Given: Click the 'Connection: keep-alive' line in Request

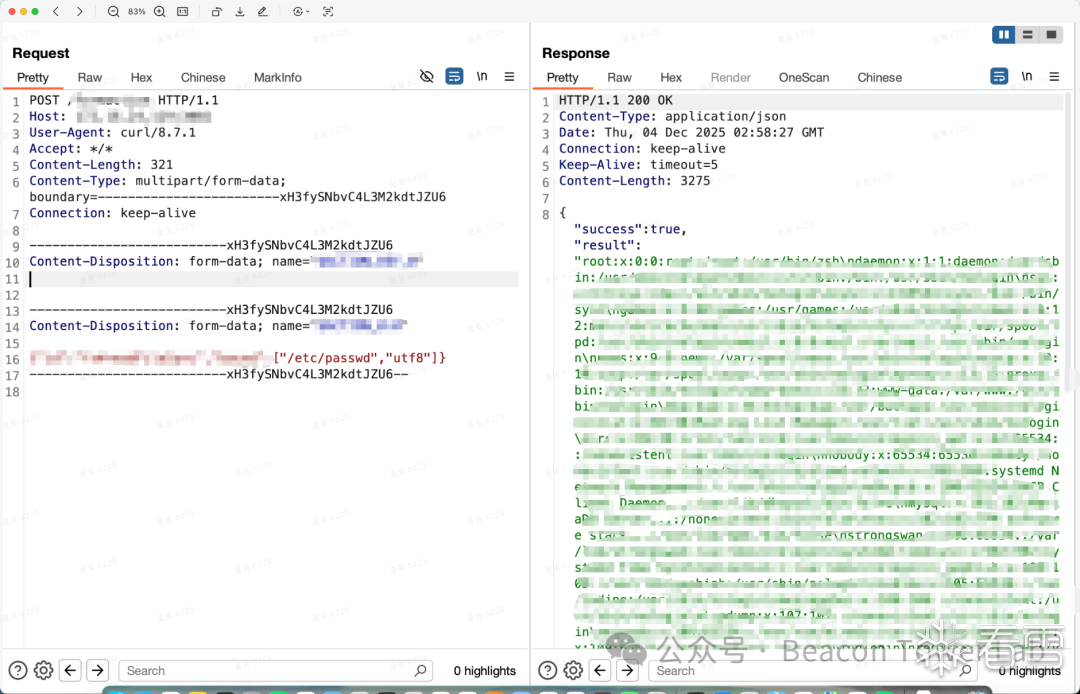Looking at the screenshot, I should click(x=112, y=213).
